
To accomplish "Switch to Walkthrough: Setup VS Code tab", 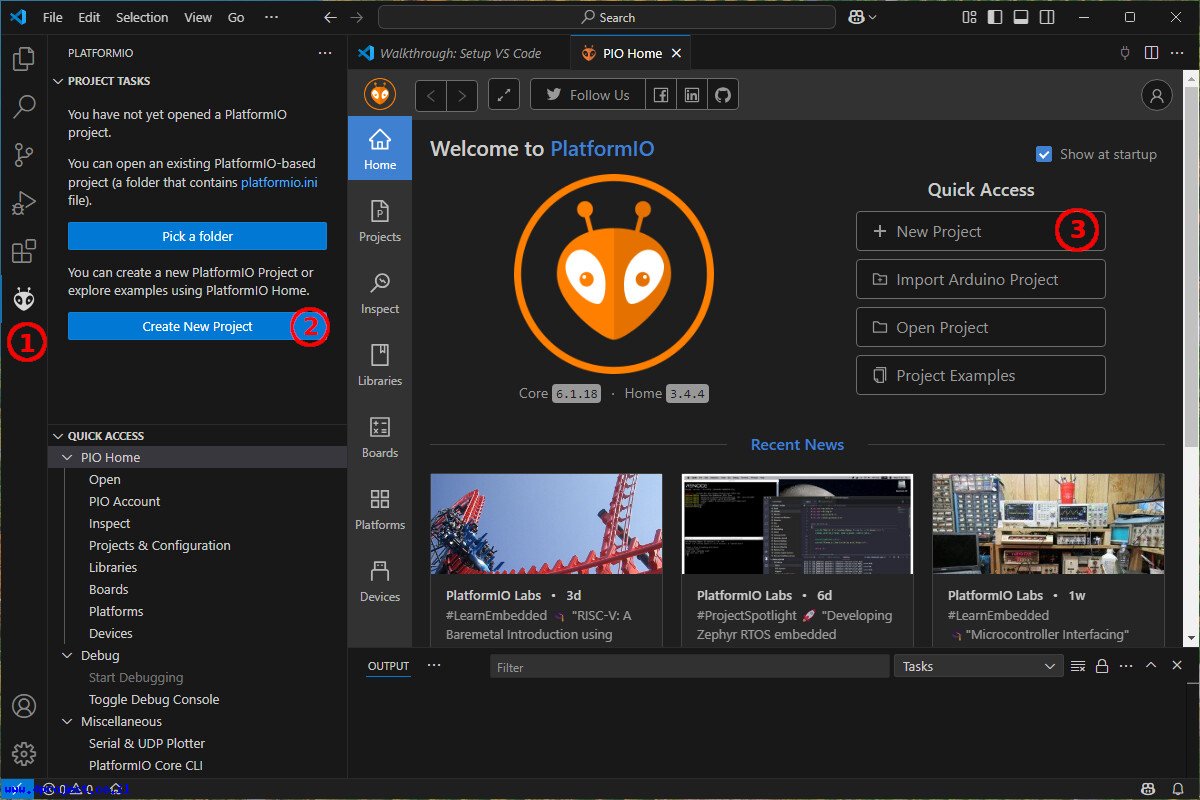I will pyautogui.click(x=459, y=53).
